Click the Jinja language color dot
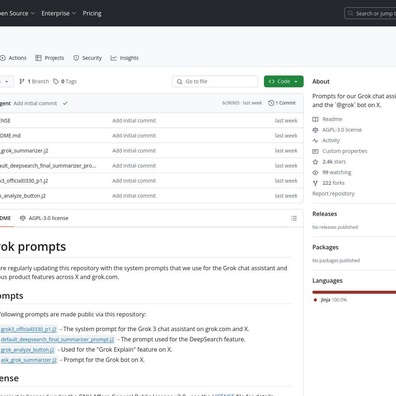This screenshot has width=396, height=396. coord(315,300)
